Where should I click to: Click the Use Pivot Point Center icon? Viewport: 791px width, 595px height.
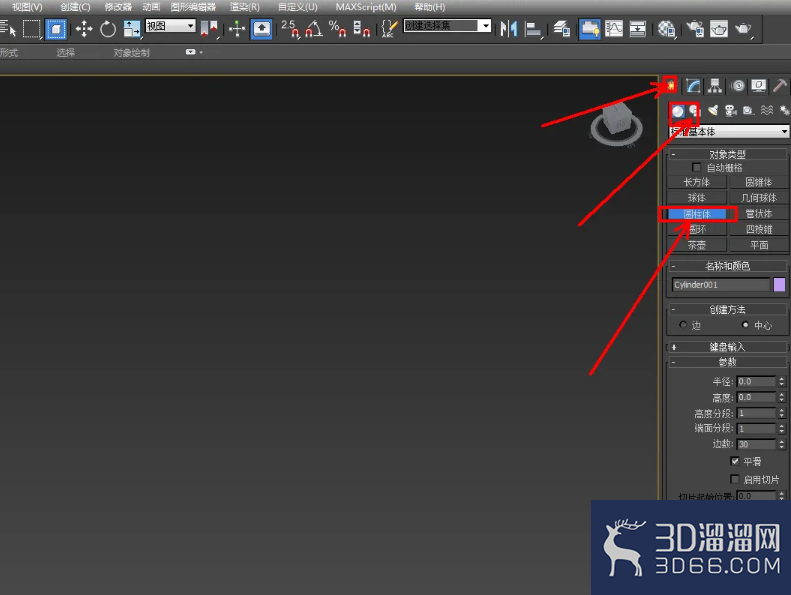point(209,29)
